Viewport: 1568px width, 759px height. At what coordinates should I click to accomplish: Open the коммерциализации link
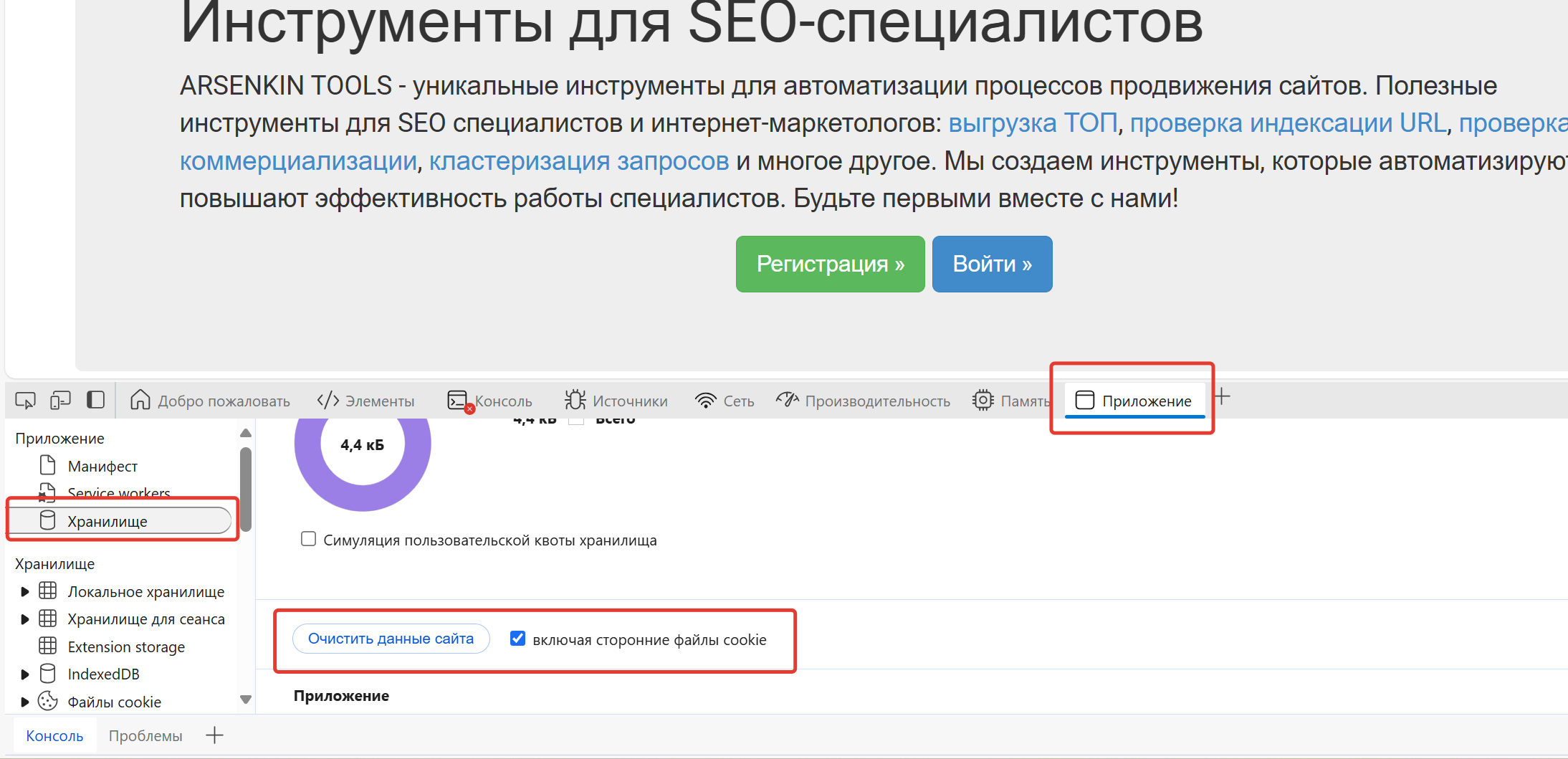298,161
